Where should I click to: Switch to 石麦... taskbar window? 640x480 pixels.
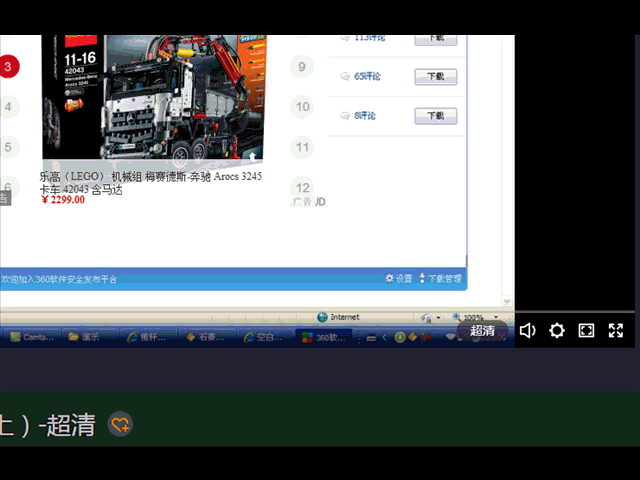(205, 337)
